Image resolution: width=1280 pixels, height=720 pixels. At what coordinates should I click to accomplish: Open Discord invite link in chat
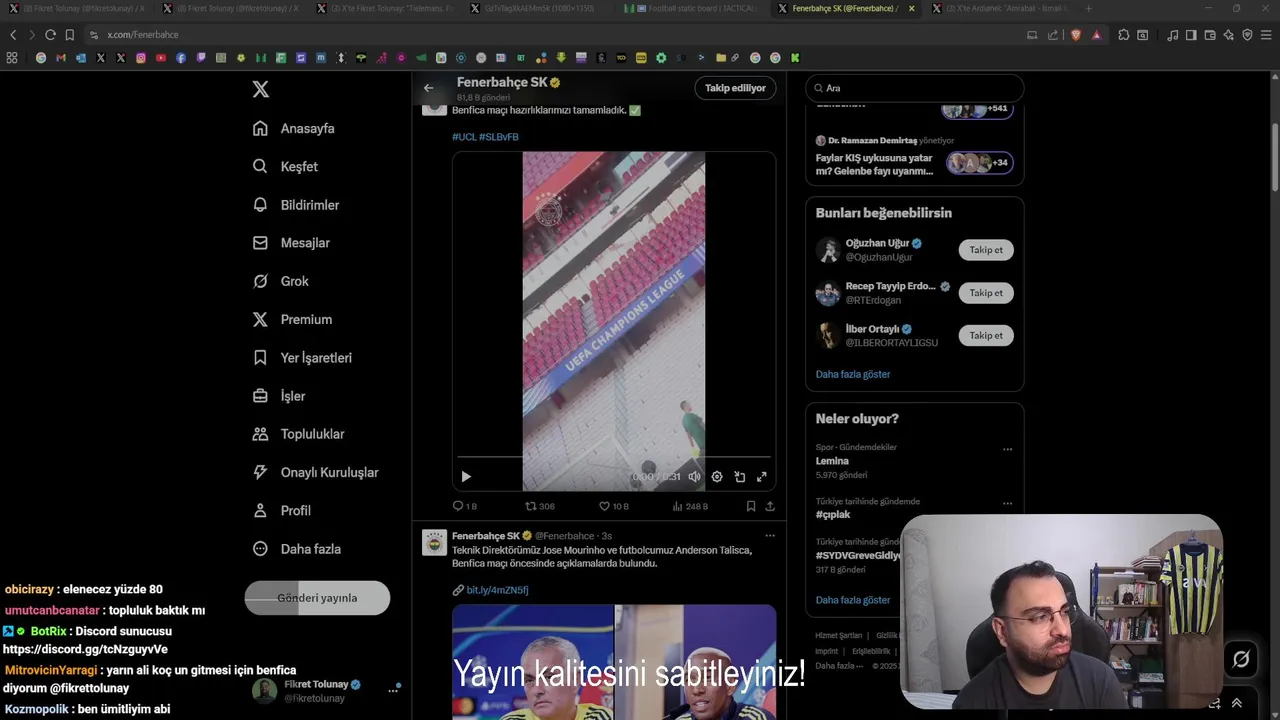[x=85, y=649]
